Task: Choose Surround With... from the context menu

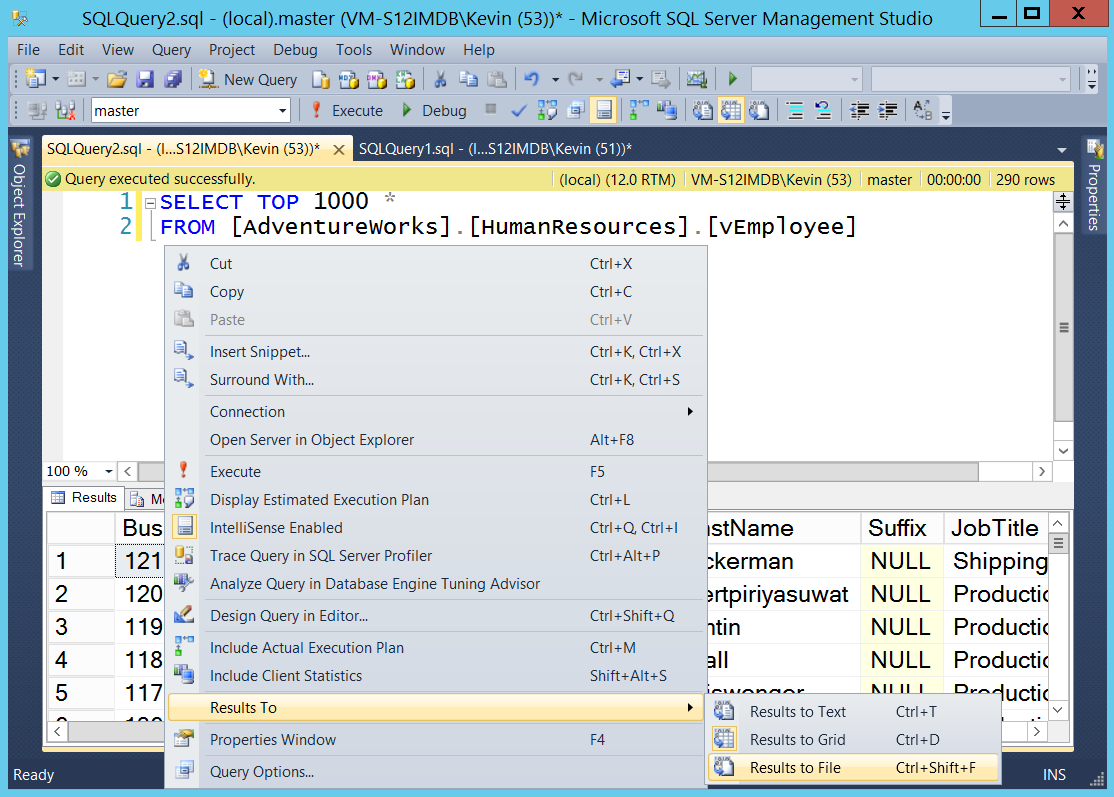Action: (x=436, y=380)
